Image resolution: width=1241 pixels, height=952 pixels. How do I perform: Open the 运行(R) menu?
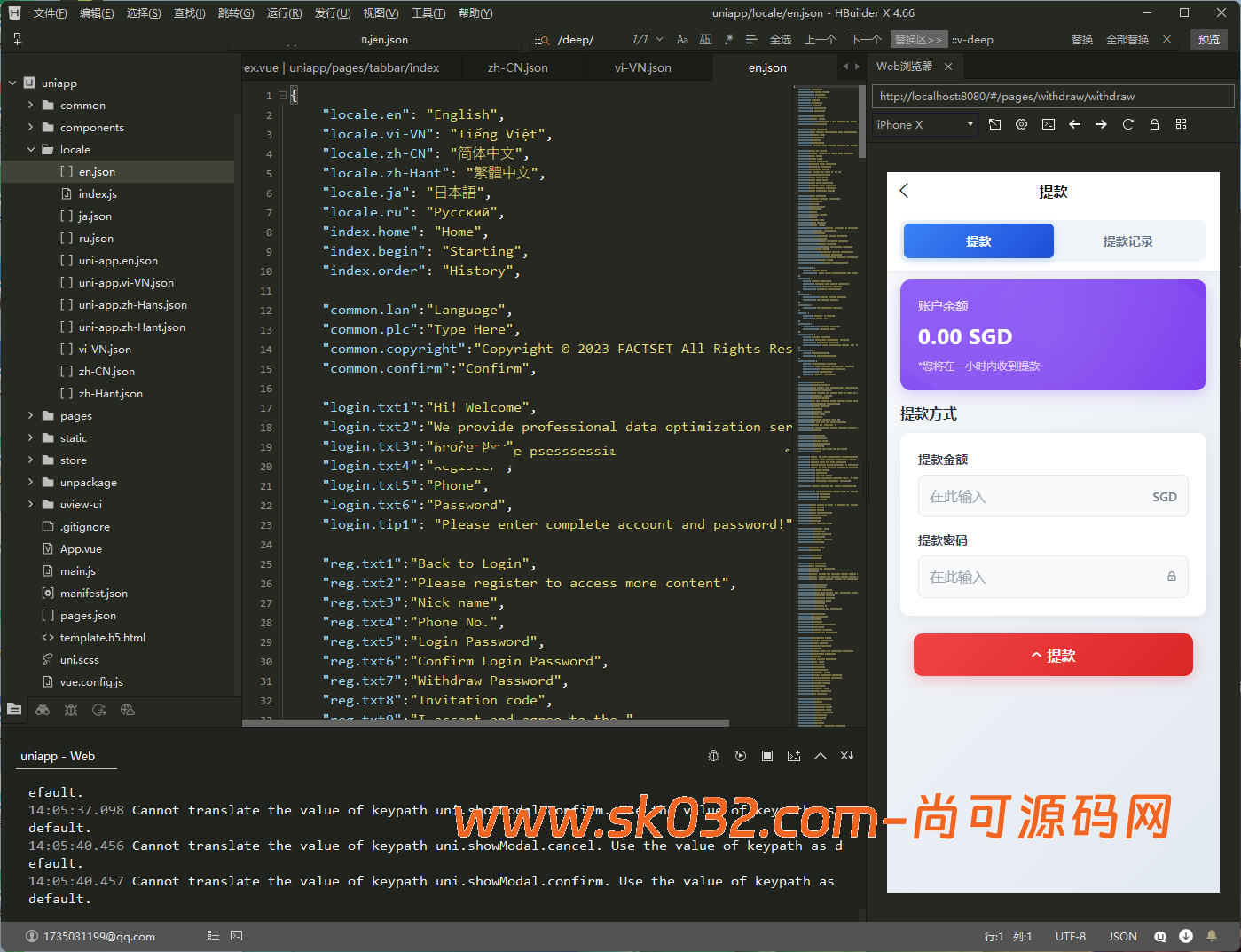284,13
